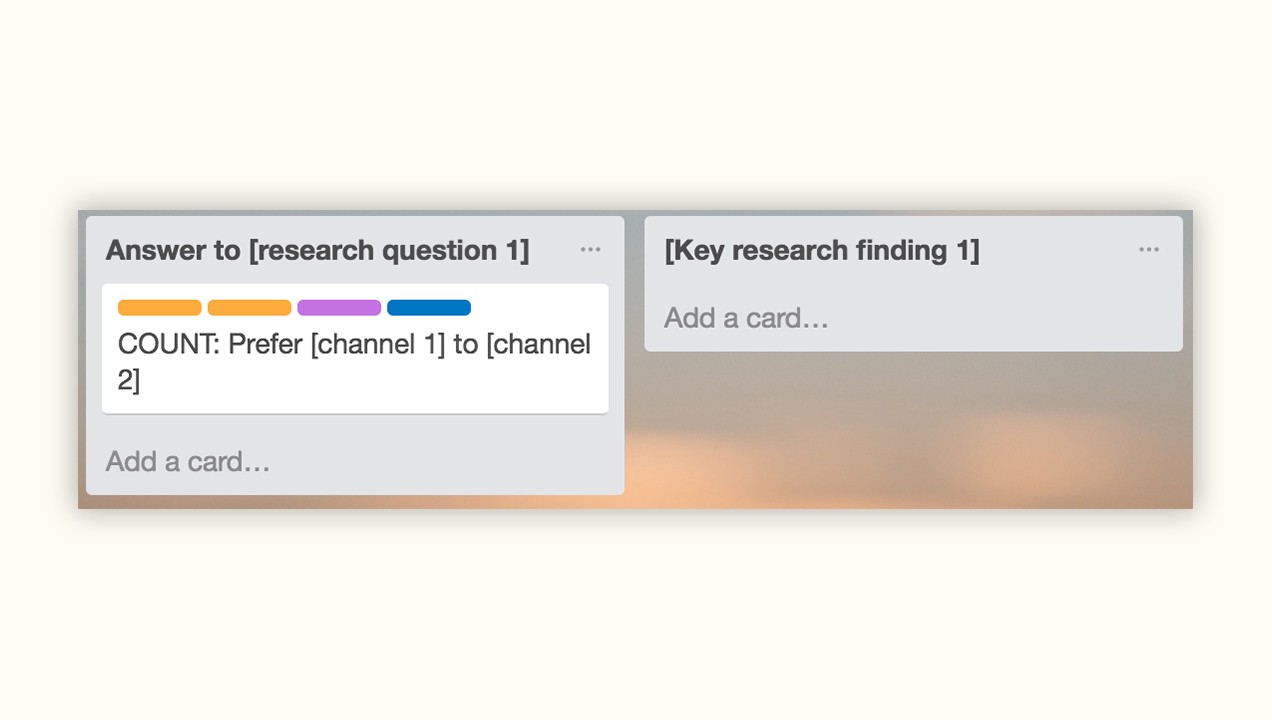The image size is (1272, 720).
Task: Click the second orange label on the card
Action: (249, 308)
